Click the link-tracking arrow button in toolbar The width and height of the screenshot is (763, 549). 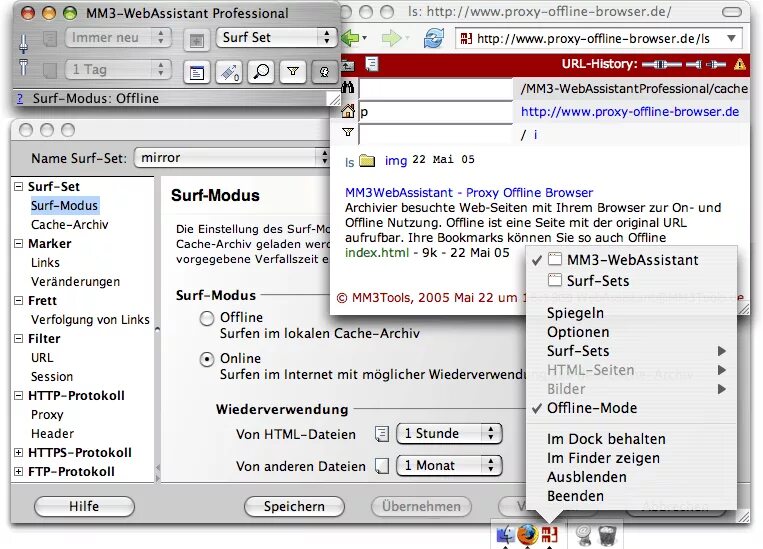pyautogui.click(x=229, y=73)
